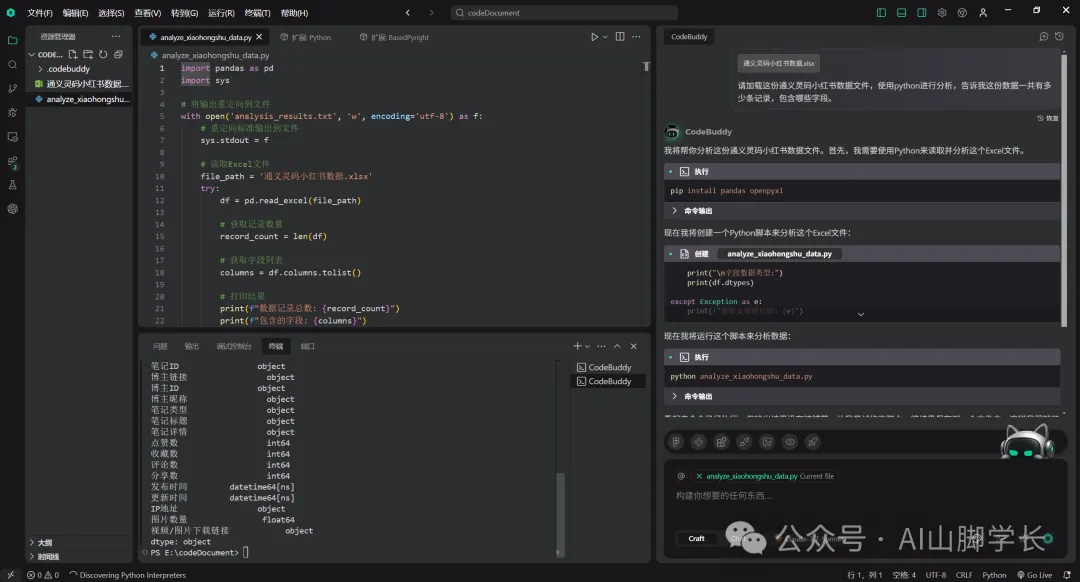This screenshot has height=582, width=1080.
Task: Open run options dropdown beside play button
Action: (x=605, y=37)
